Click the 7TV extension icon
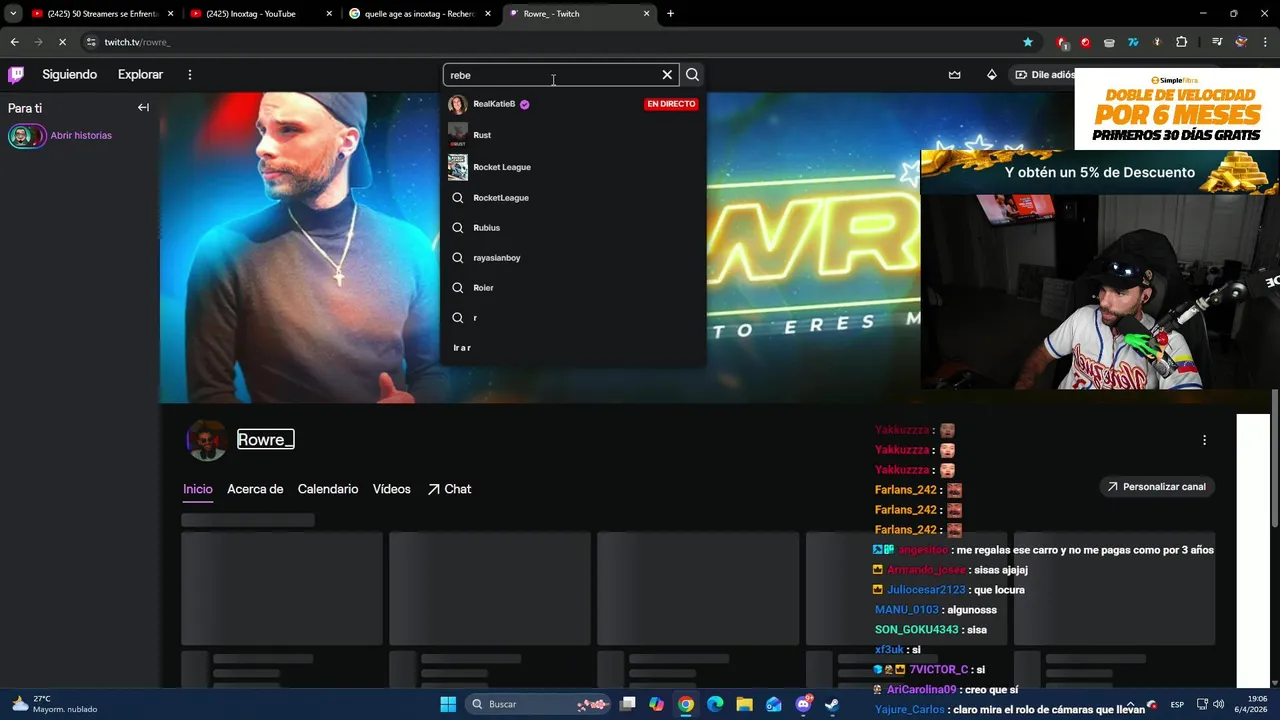Viewport: 1280px width, 720px height. [1133, 42]
